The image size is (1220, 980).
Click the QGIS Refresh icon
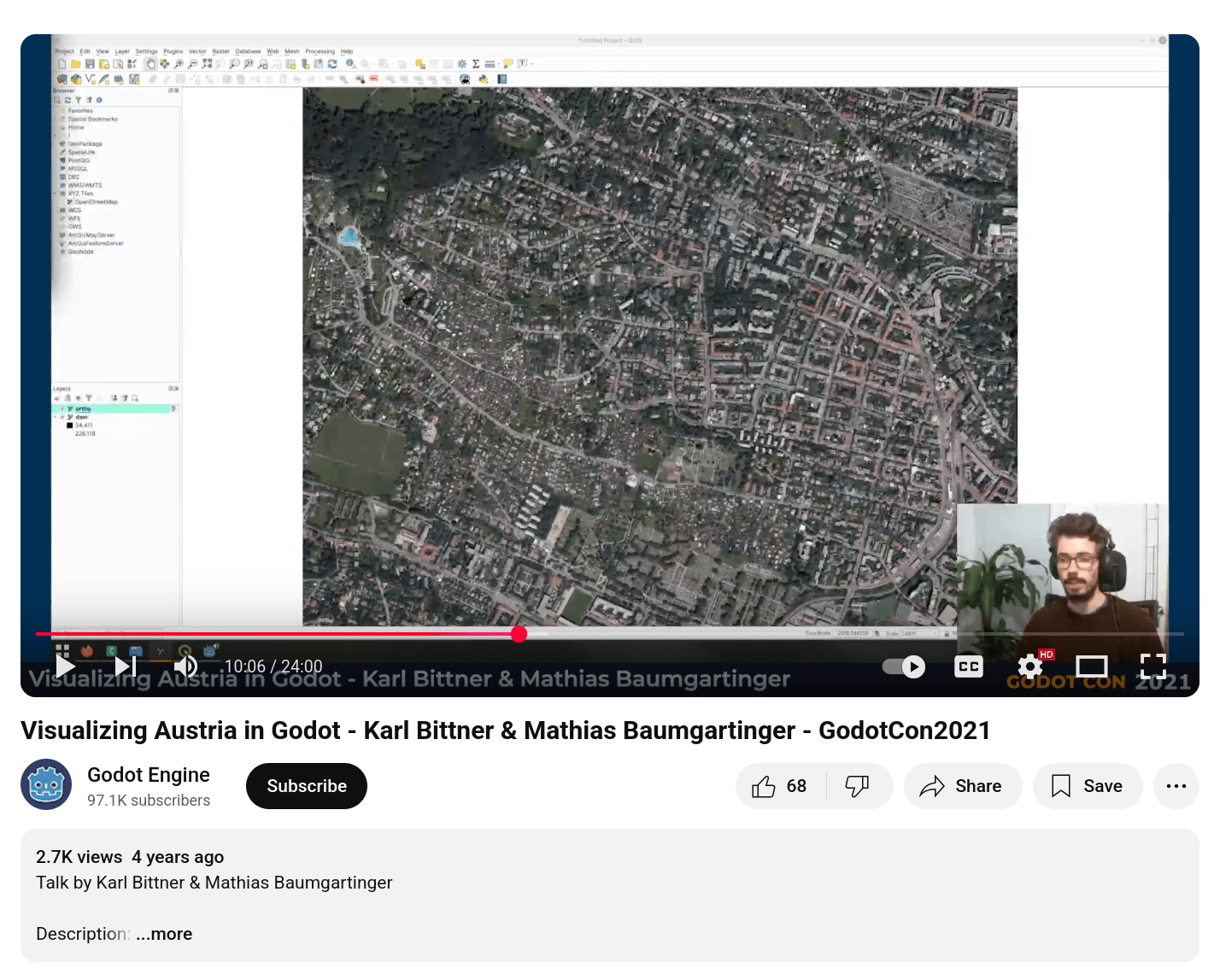coord(332,64)
